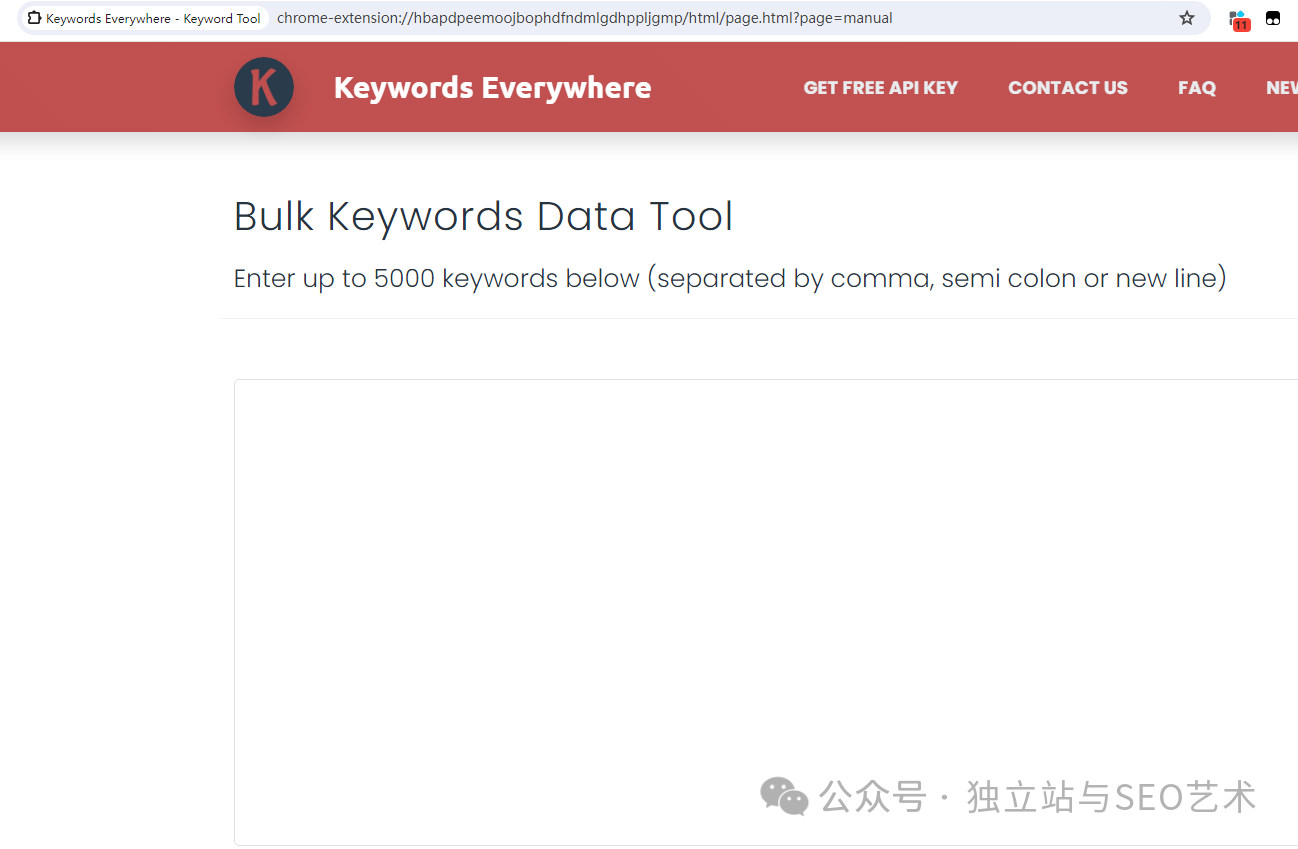The image size is (1298, 849).
Task: Click the Bulk Keywords Data Tool heading
Action: click(483, 217)
